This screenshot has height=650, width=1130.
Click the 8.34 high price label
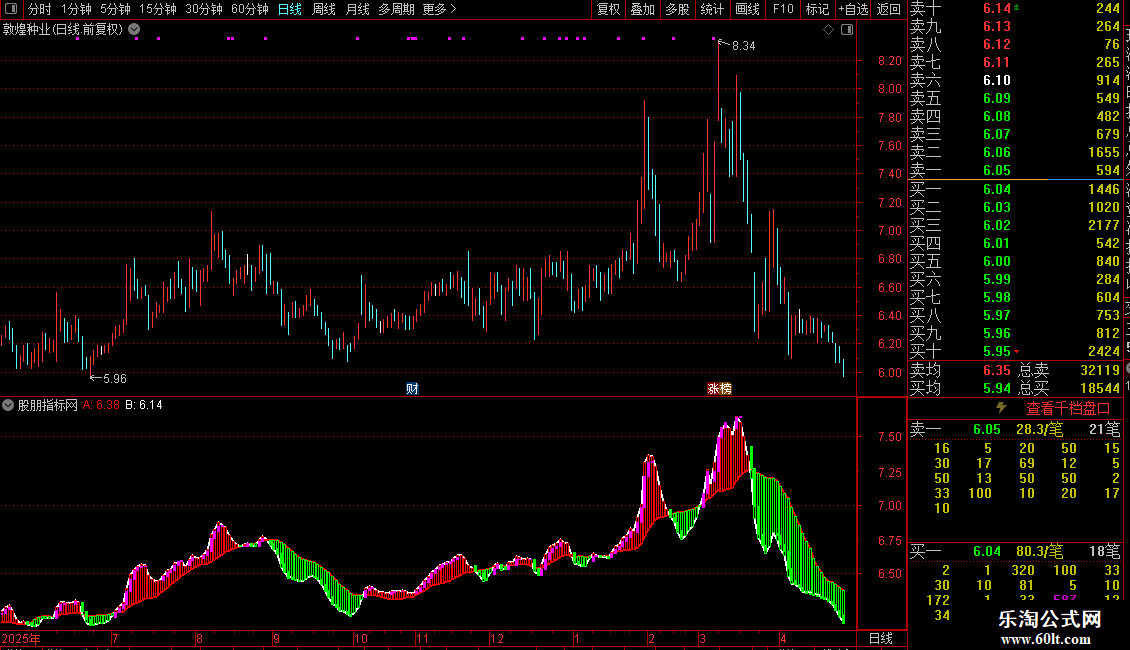(x=744, y=45)
